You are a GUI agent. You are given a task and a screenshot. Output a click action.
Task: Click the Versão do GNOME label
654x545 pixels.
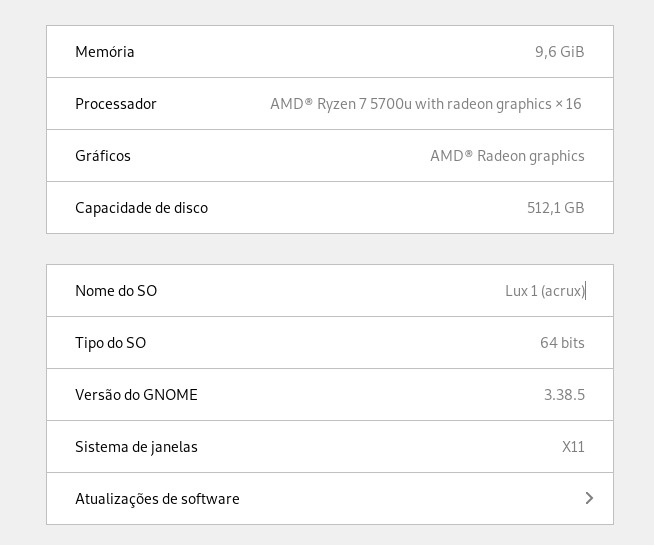(x=136, y=394)
